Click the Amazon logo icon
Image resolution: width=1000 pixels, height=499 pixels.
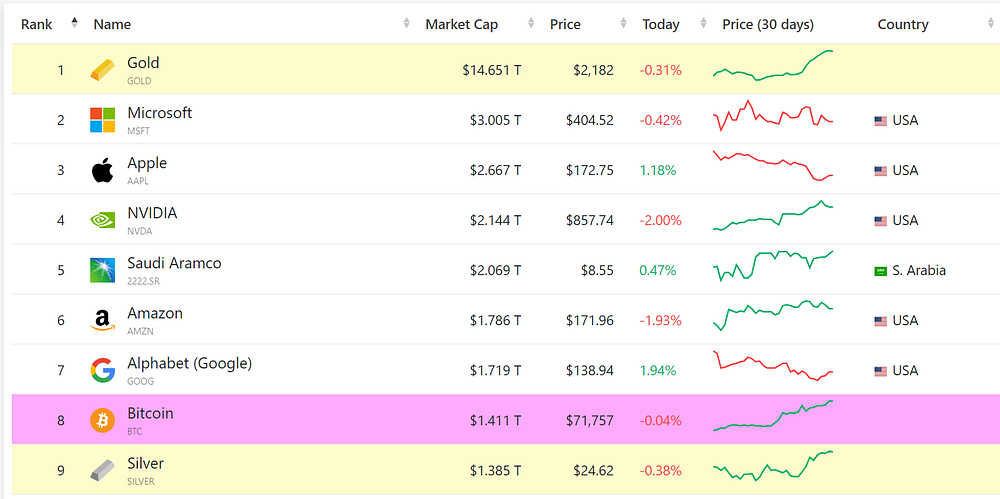[102, 320]
